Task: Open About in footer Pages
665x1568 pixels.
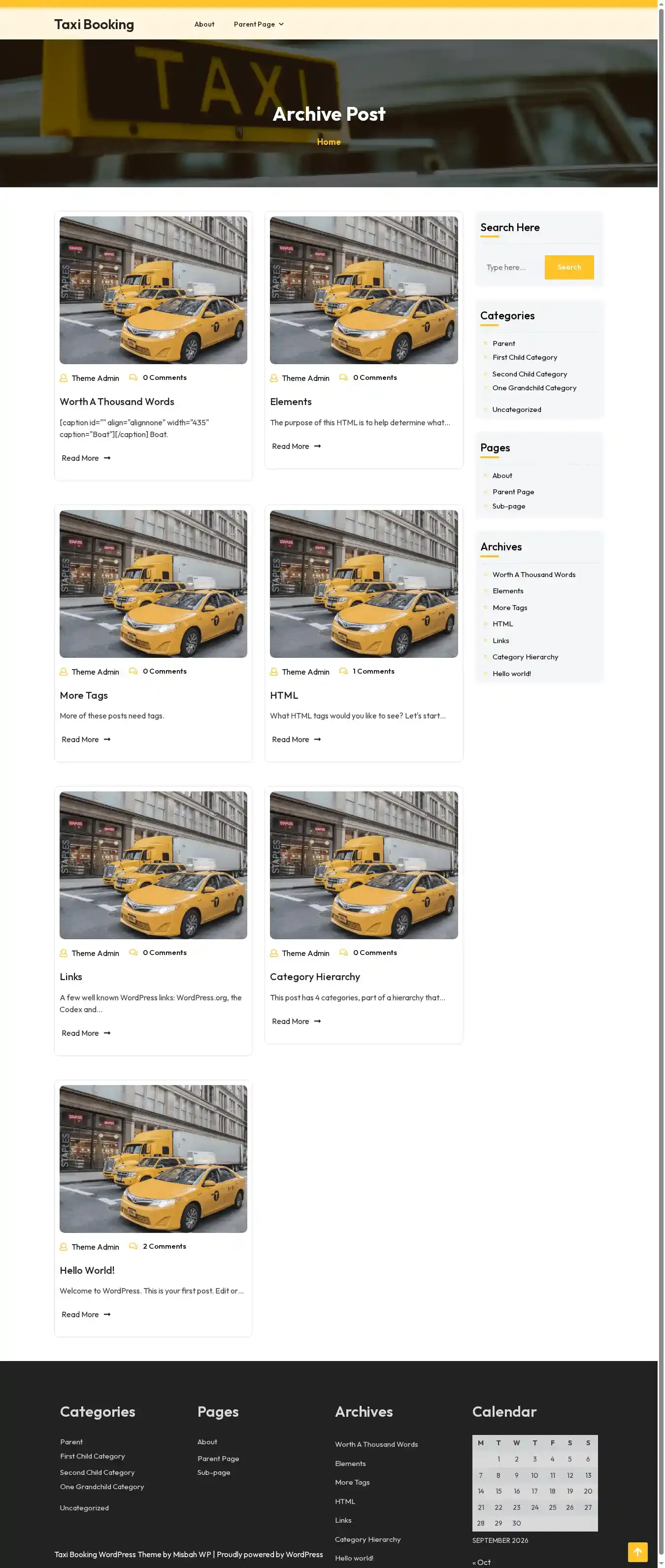Action: (207, 1442)
